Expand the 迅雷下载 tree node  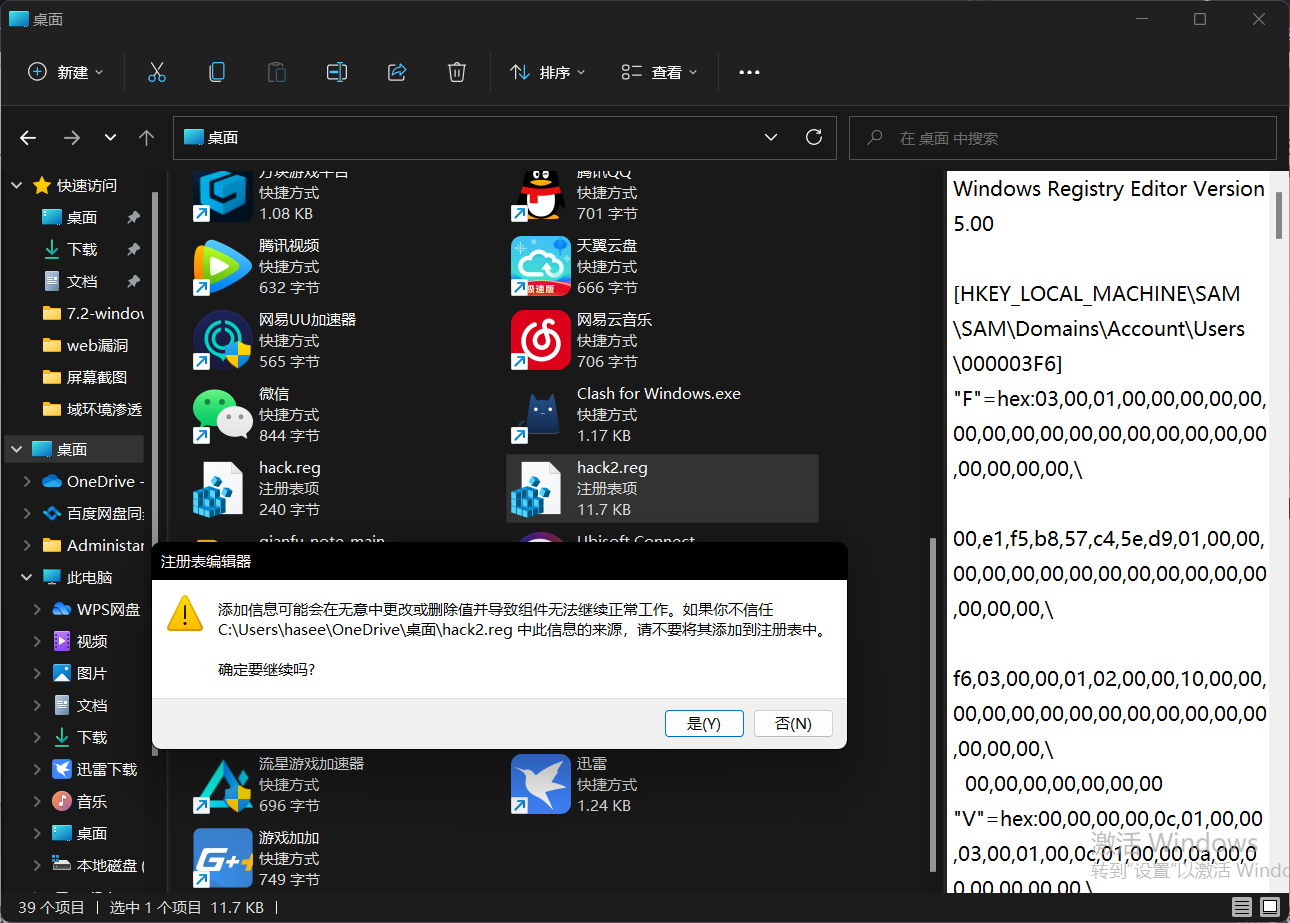pos(37,769)
